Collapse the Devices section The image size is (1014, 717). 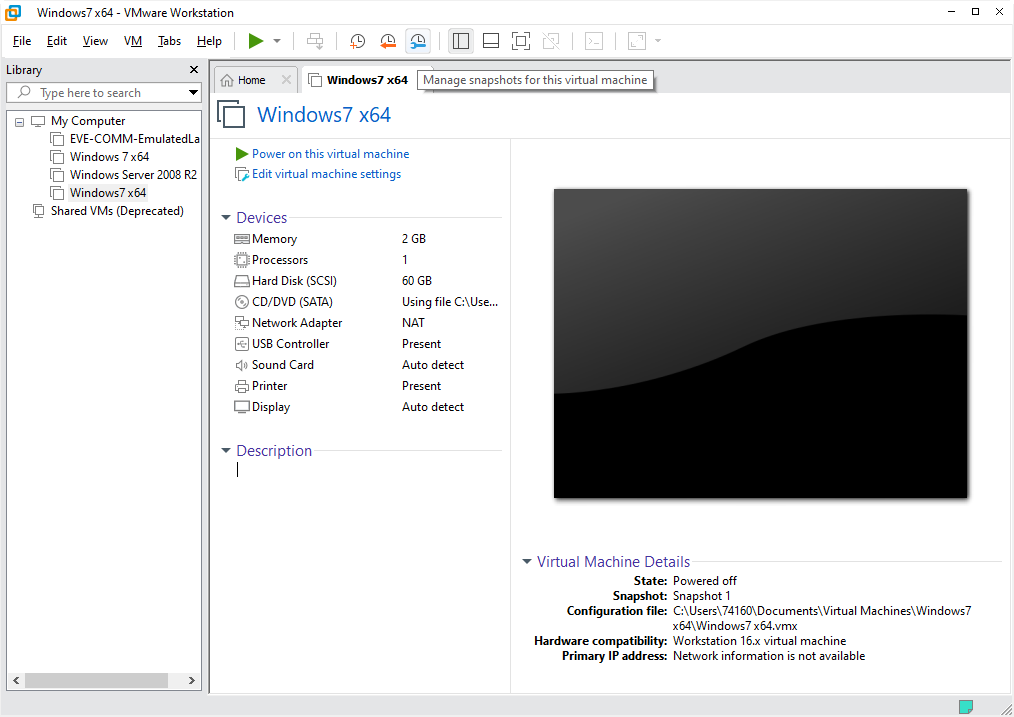(226, 218)
